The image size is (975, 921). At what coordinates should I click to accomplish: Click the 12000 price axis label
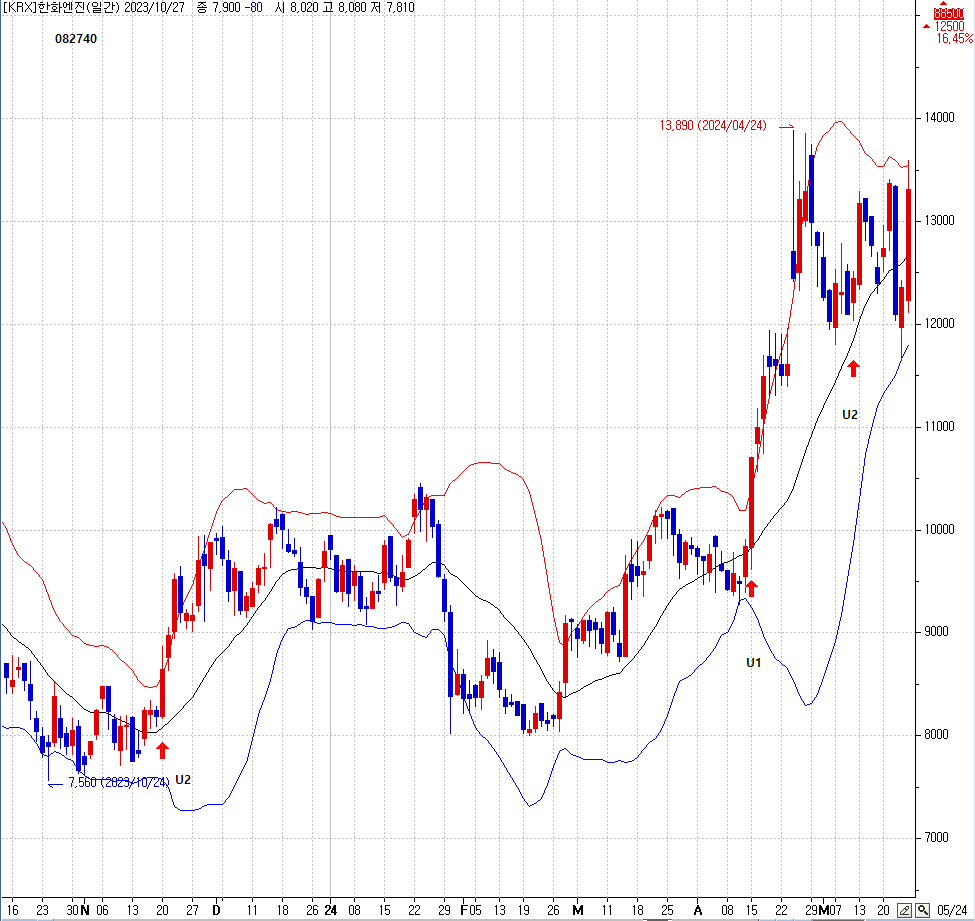pyautogui.click(x=939, y=323)
